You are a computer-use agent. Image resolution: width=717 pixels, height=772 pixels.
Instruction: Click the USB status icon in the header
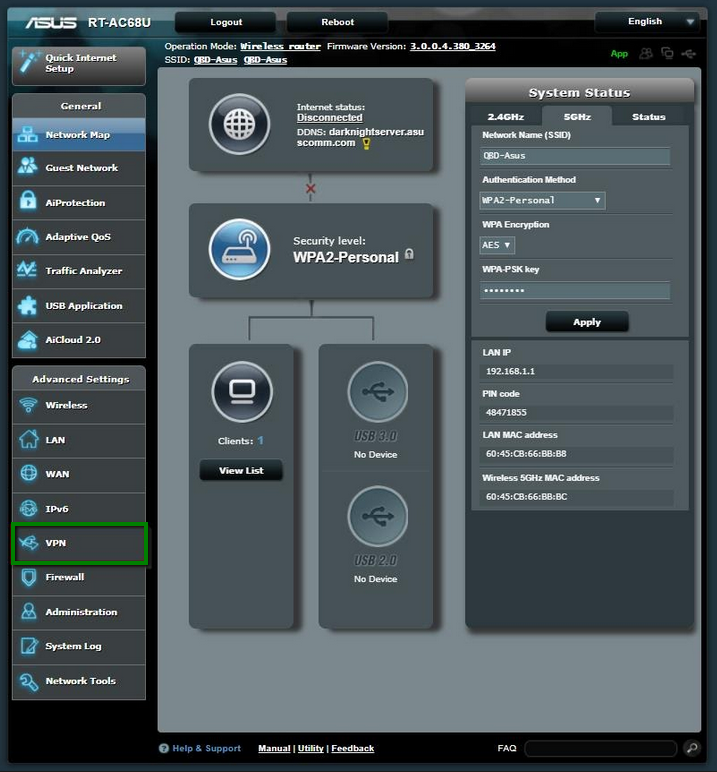click(x=688, y=53)
